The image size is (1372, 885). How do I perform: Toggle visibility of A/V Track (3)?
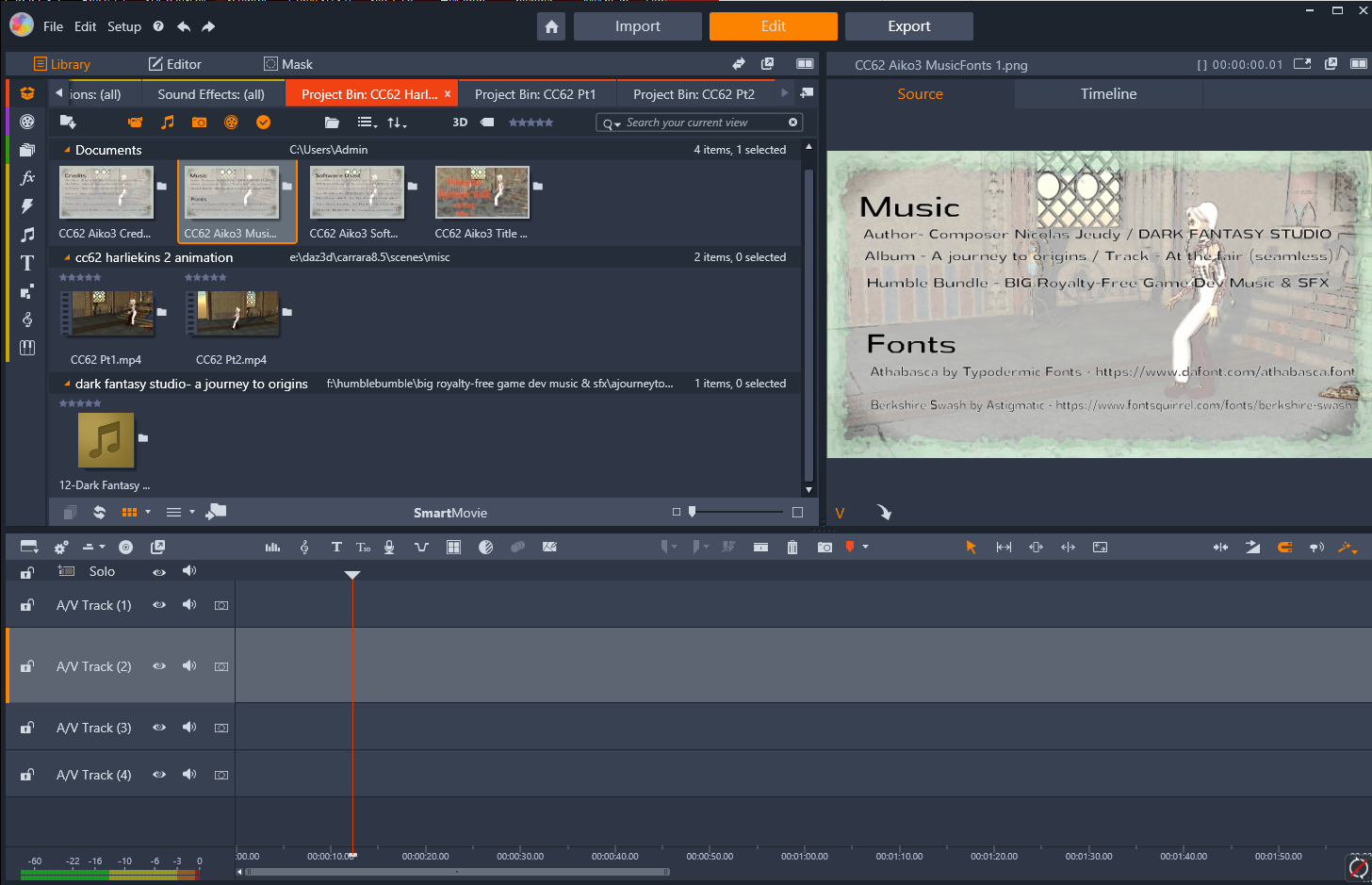point(159,728)
